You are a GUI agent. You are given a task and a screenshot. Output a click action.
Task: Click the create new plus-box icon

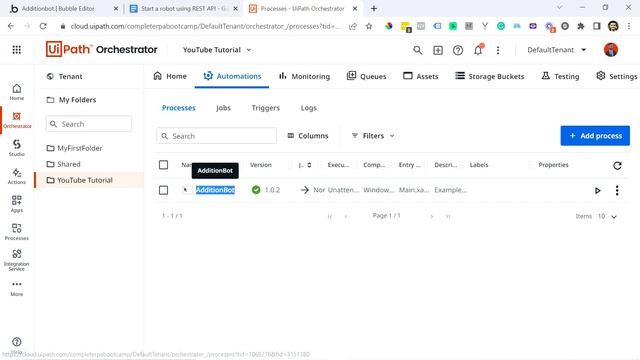click(438, 50)
